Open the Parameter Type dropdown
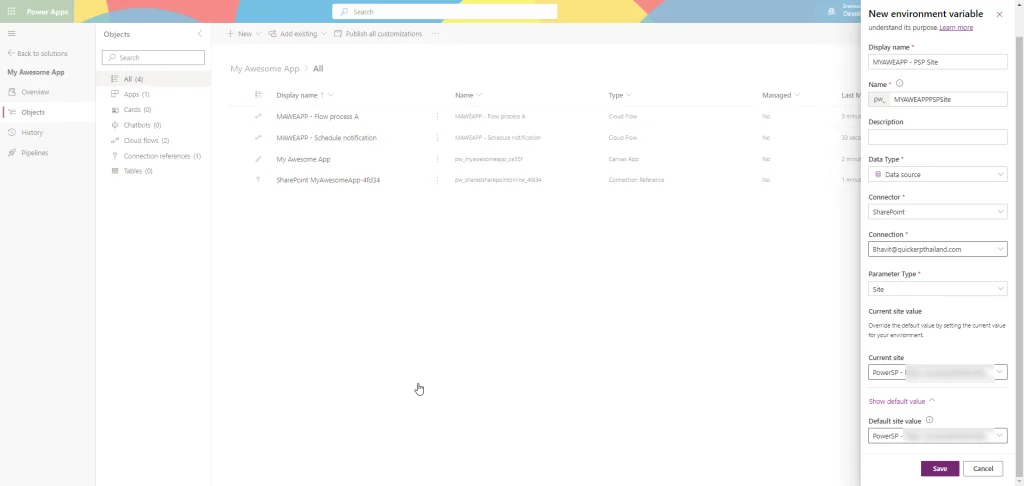Screen dimensions: 1024x486 coord(938,289)
